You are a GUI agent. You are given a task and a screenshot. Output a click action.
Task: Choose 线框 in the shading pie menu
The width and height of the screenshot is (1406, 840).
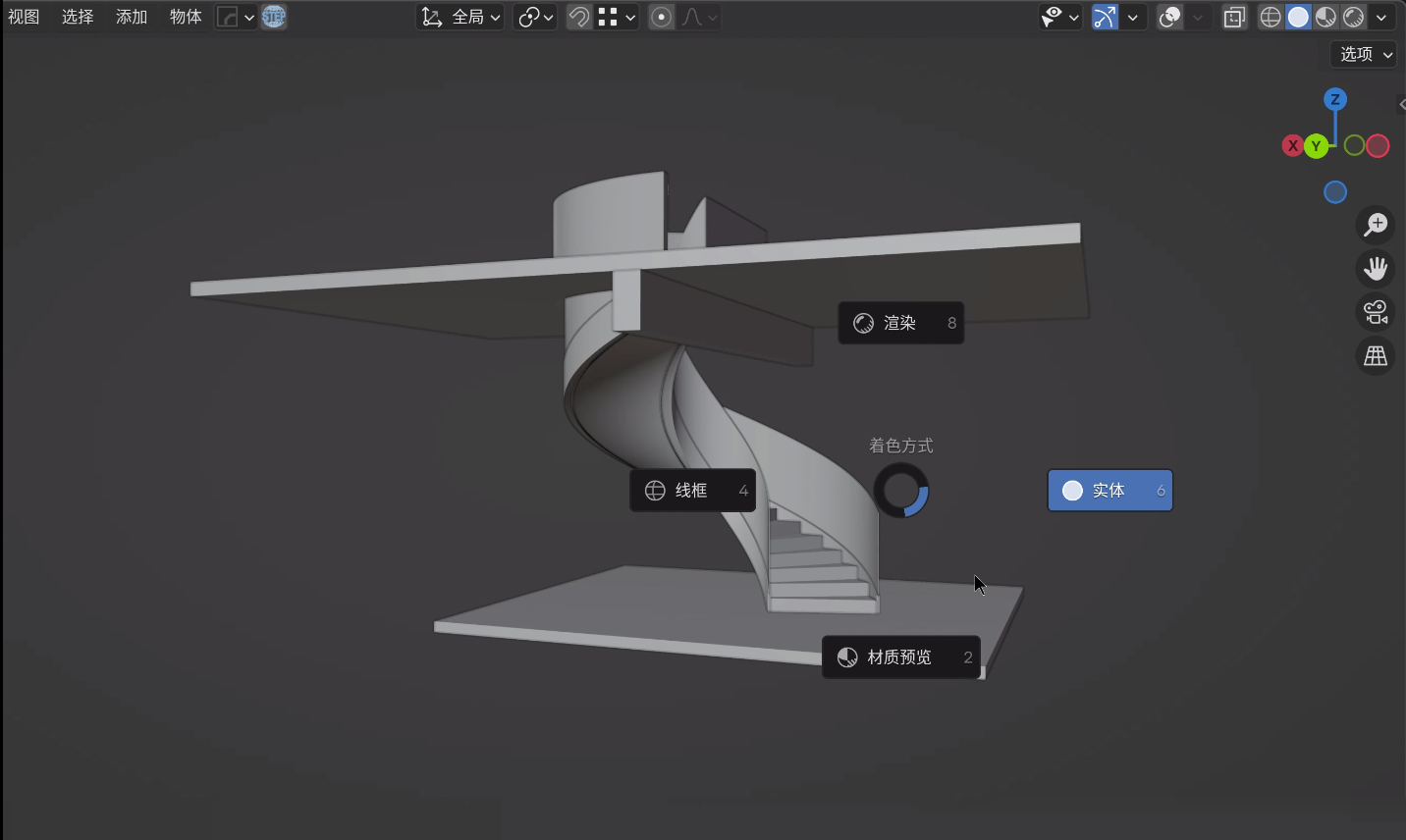point(693,490)
